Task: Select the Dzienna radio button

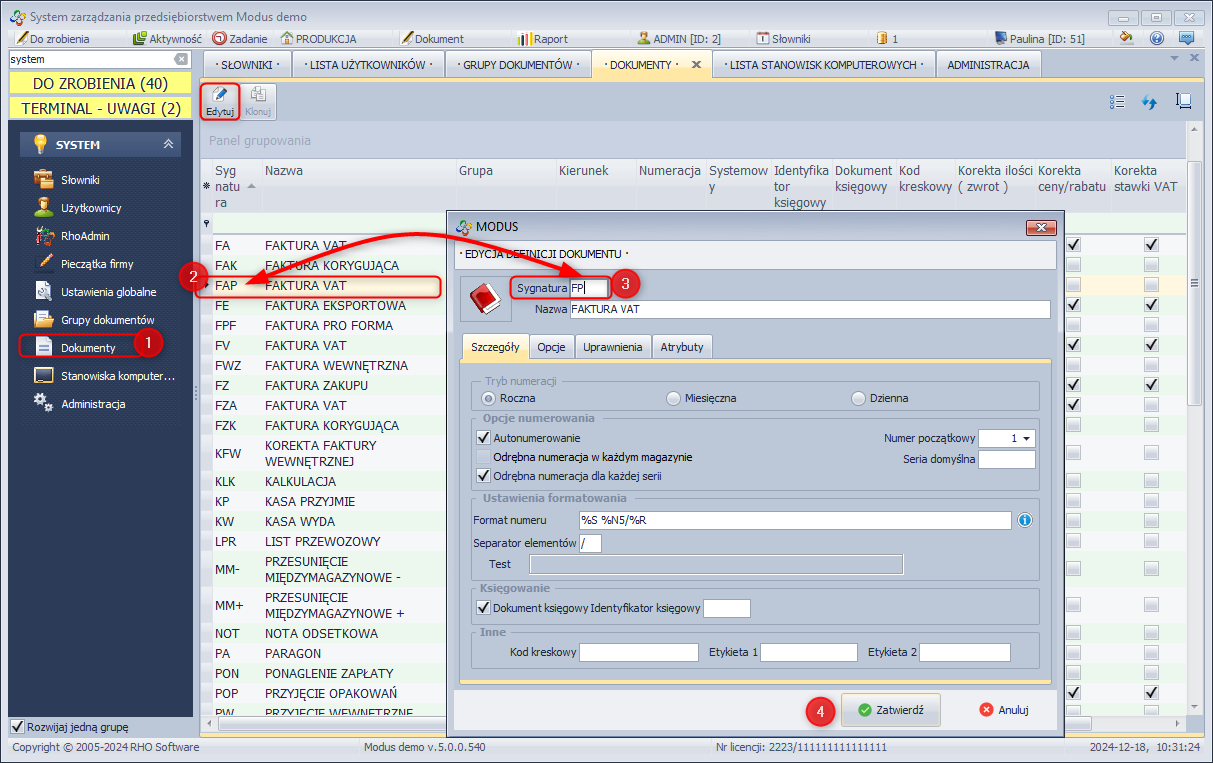Action: point(858,398)
